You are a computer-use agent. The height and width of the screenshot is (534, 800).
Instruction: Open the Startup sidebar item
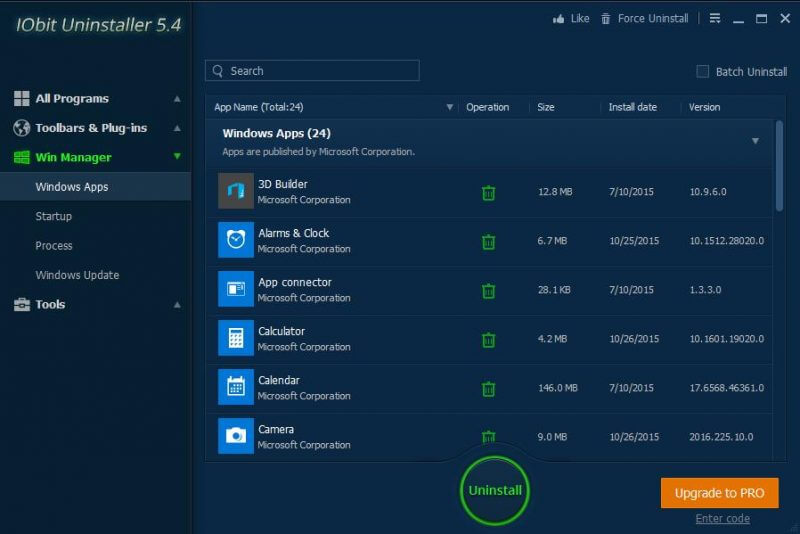coord(54,216)
